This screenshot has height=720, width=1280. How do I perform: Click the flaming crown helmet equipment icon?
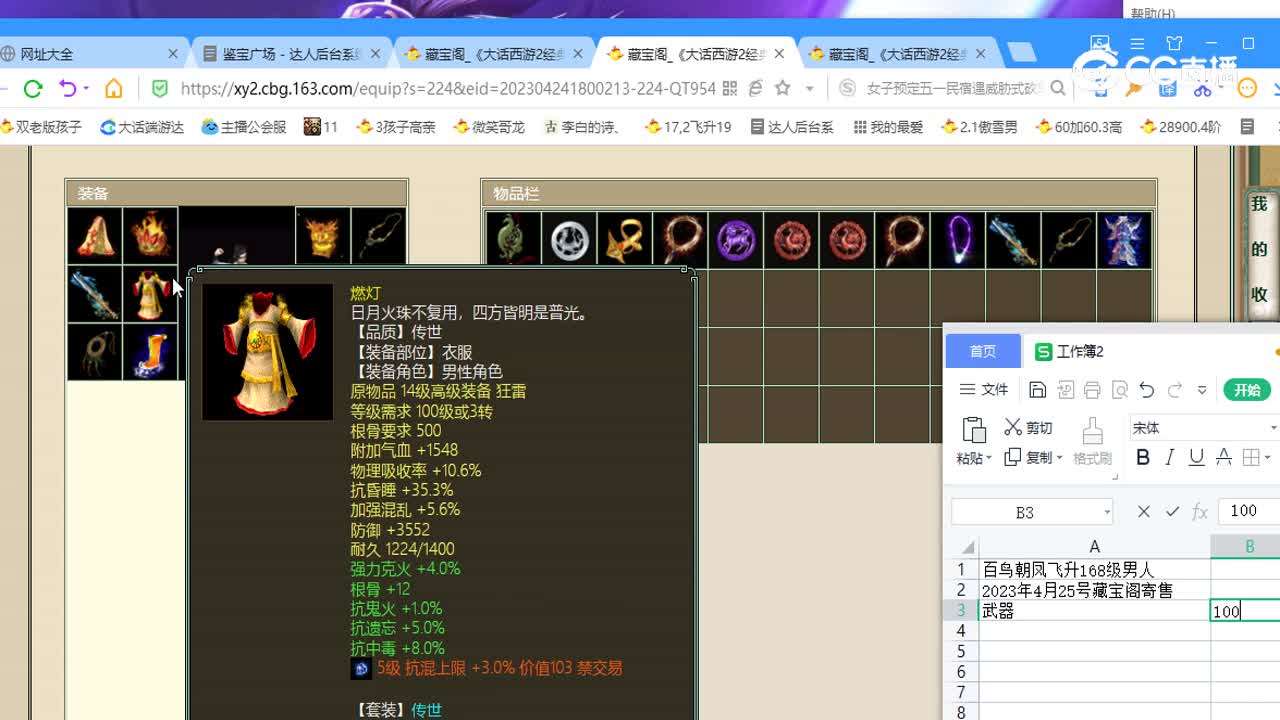click(150, 236)
